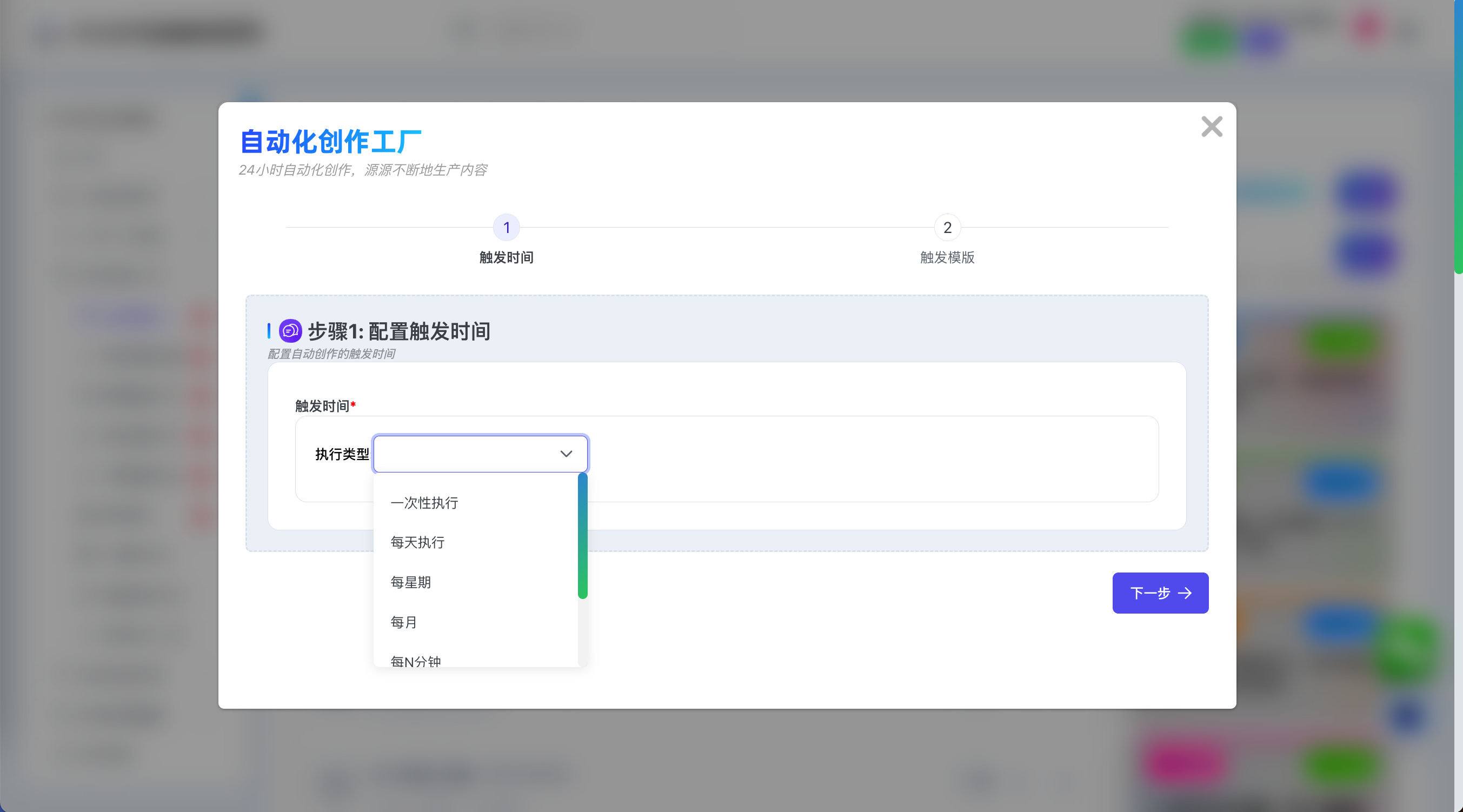Close the 自动化创作工厂 dialog with X
Viewport: 1463px width, 812px height.
tap(1212, 127)
